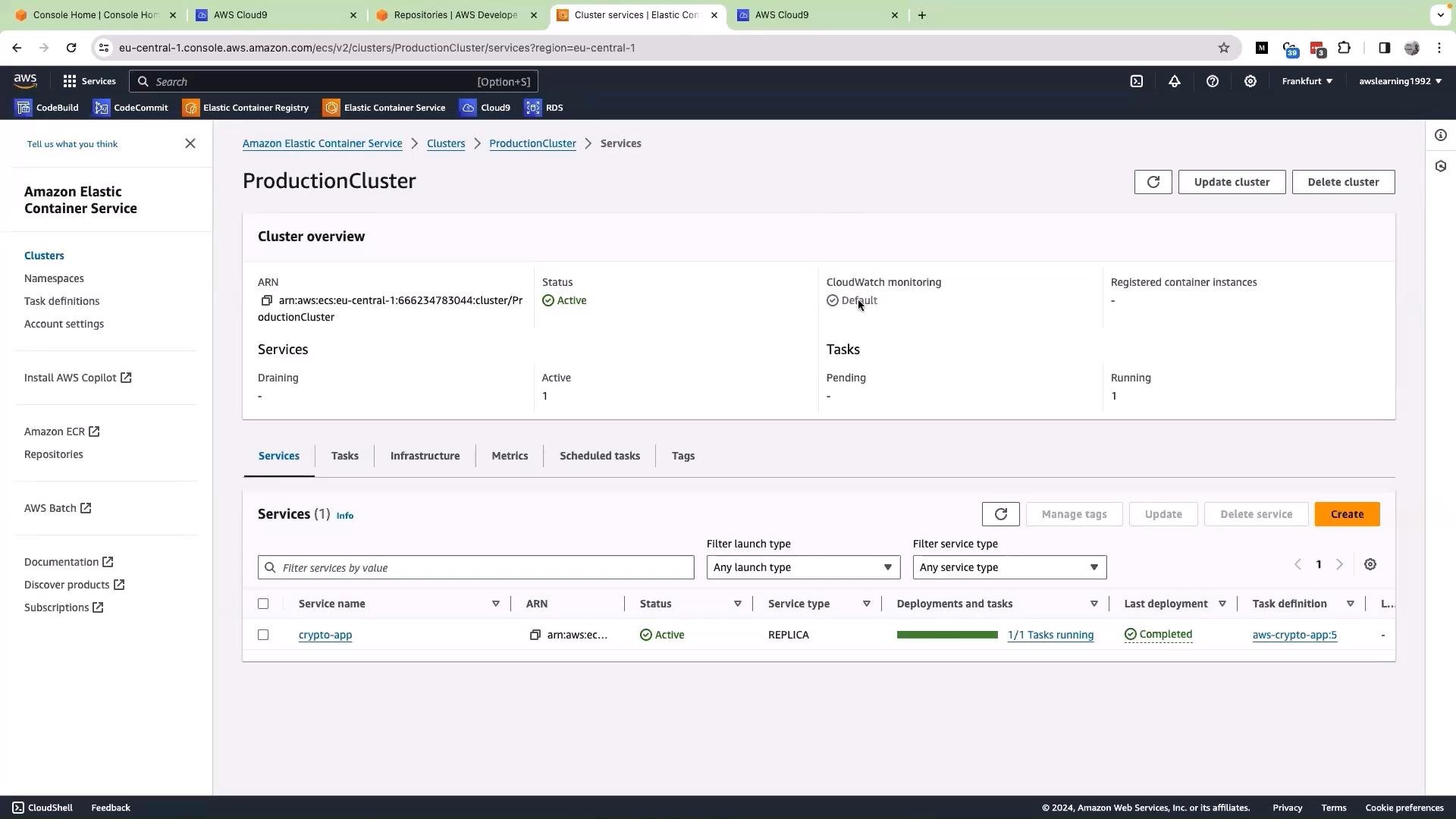The image size is (1456, 819).
Task: Copy the crypto-app service ARN icon
Action: 535,635
